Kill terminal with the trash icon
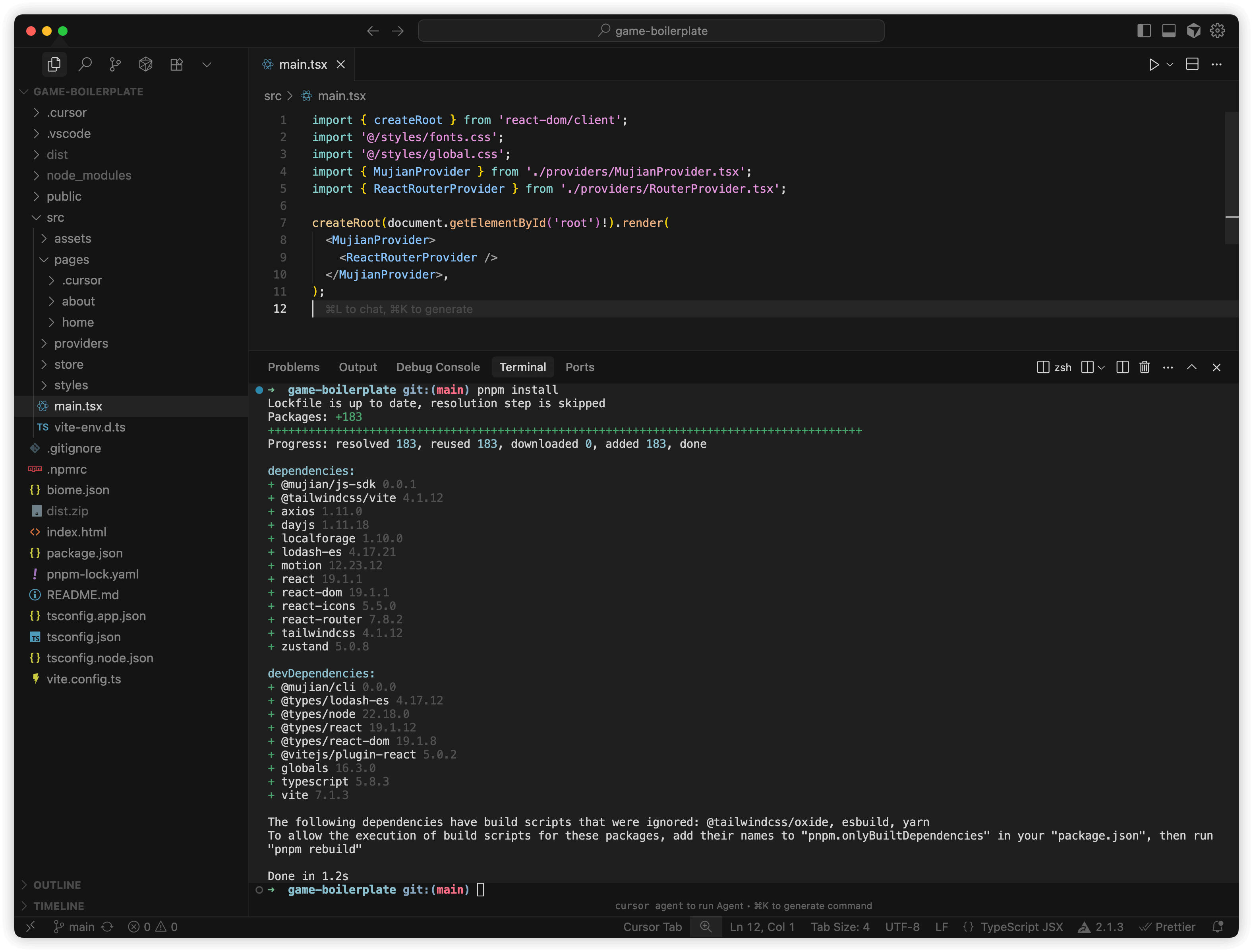Viewport: 1253px width, 952px height. [1144, 367]
